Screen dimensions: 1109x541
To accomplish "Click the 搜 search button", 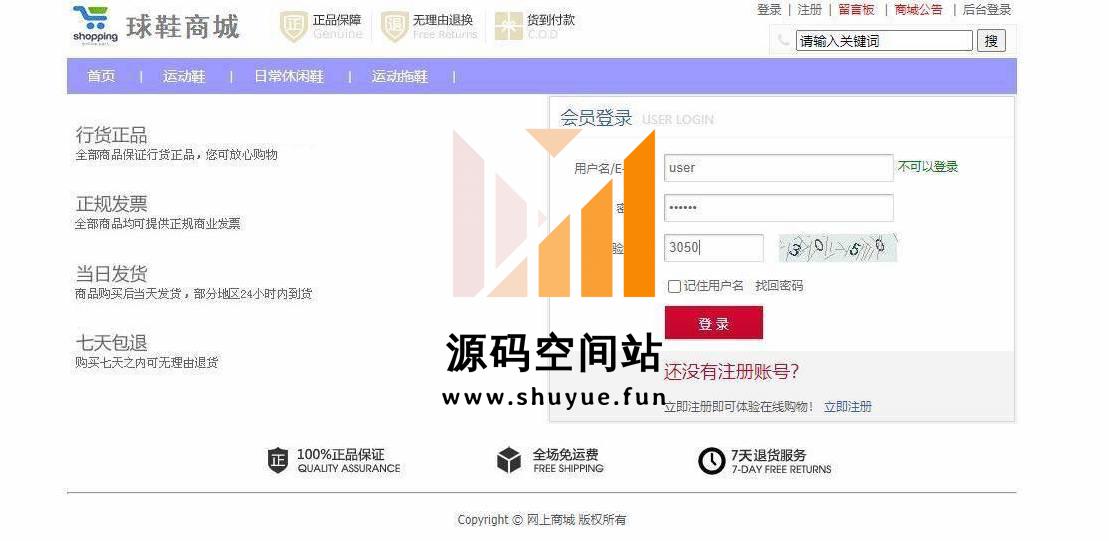I will pos(992,41).
